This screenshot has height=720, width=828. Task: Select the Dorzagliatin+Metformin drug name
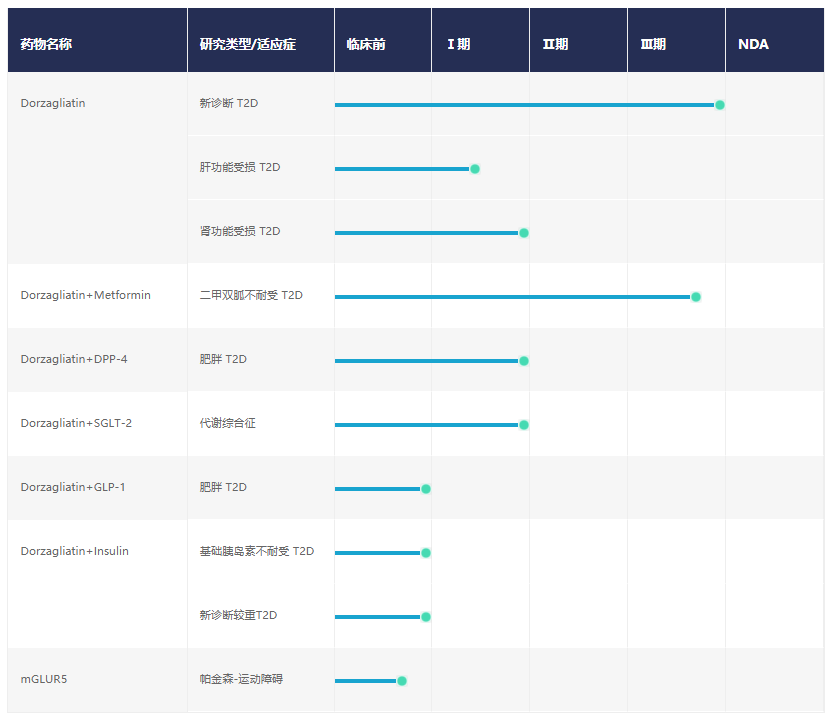tap(86, 295)
